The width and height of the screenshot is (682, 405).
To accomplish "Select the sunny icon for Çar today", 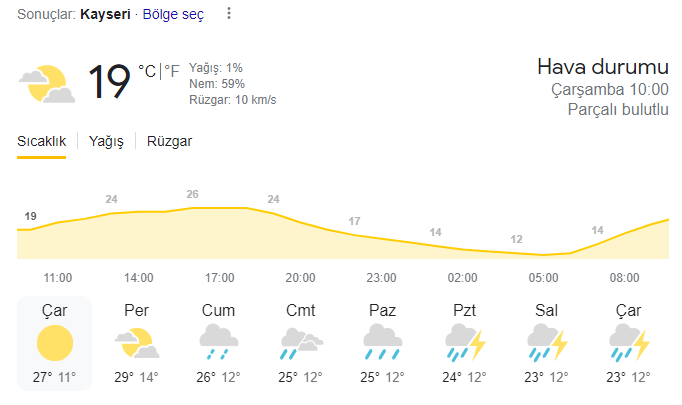I will [x=55, y=343].
